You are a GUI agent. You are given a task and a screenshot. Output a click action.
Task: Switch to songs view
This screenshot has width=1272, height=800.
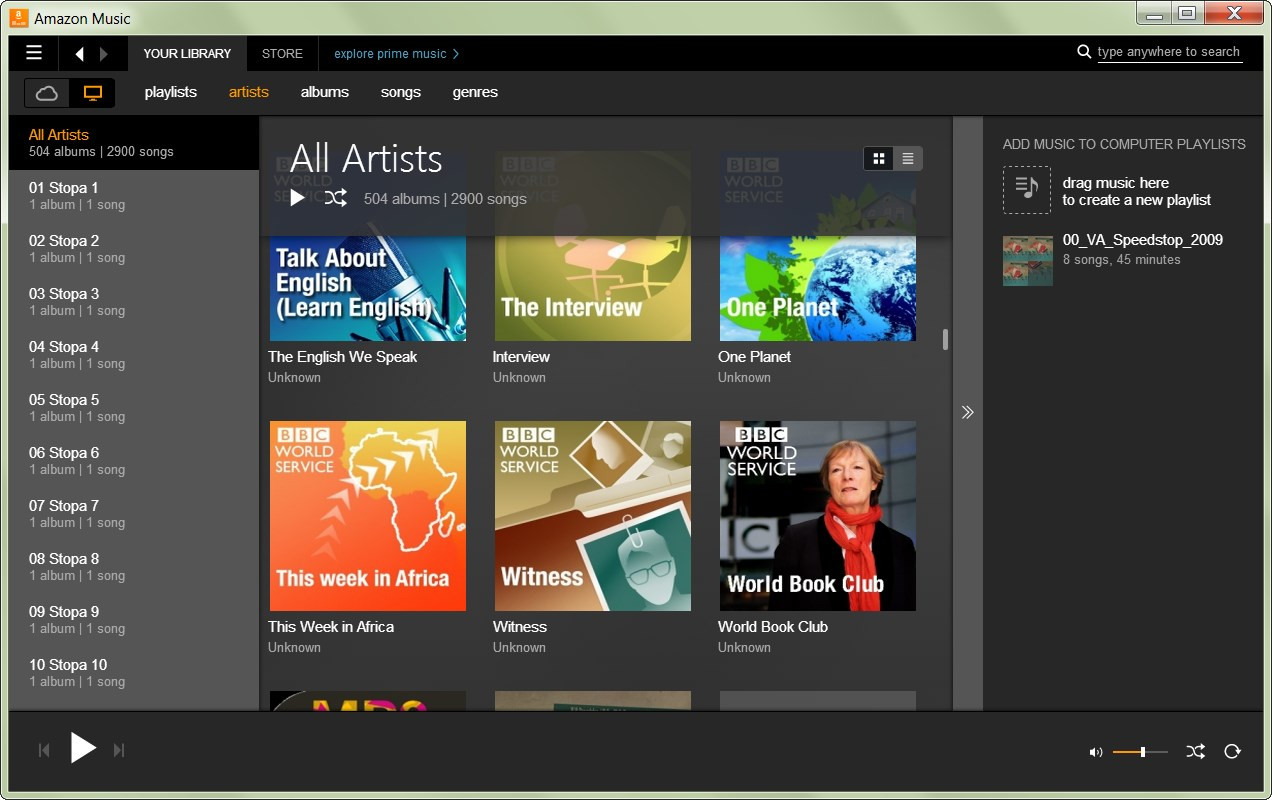pyautogui.click(x=401, y=92)
